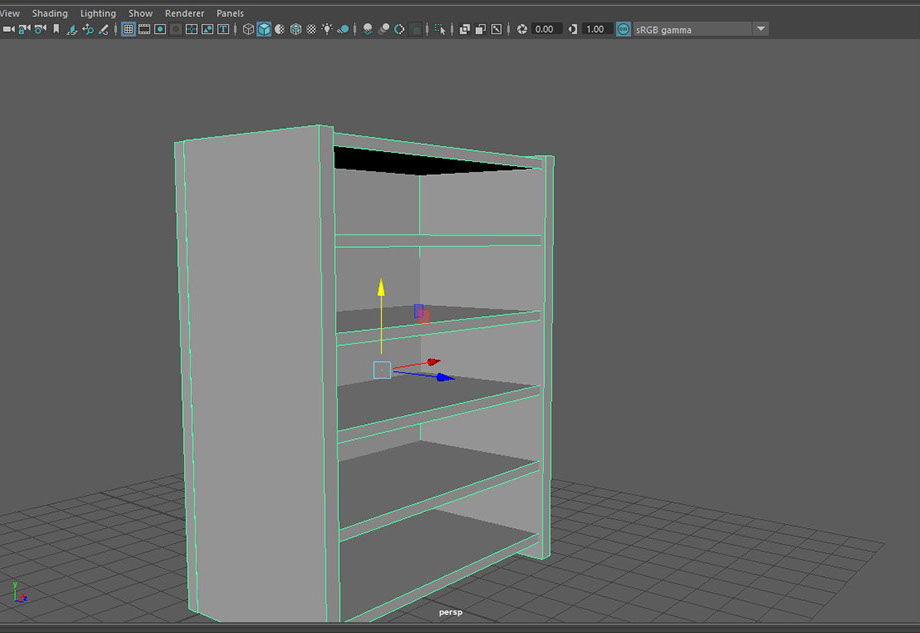920x633 pixels.
Task: Click the smooth shade all icon
Action: coord(264,29)
